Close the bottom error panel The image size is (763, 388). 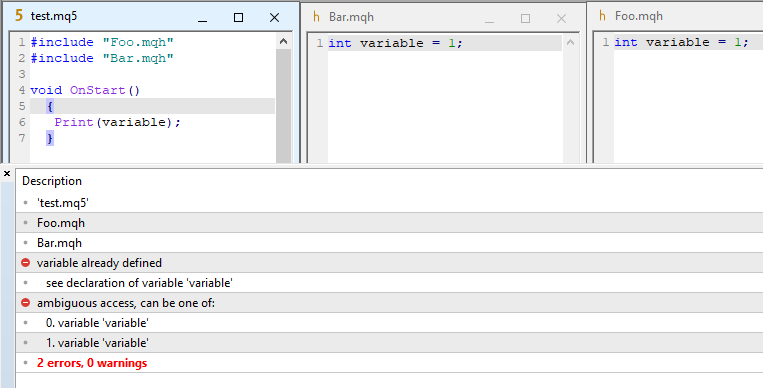(x=7, y=173)
